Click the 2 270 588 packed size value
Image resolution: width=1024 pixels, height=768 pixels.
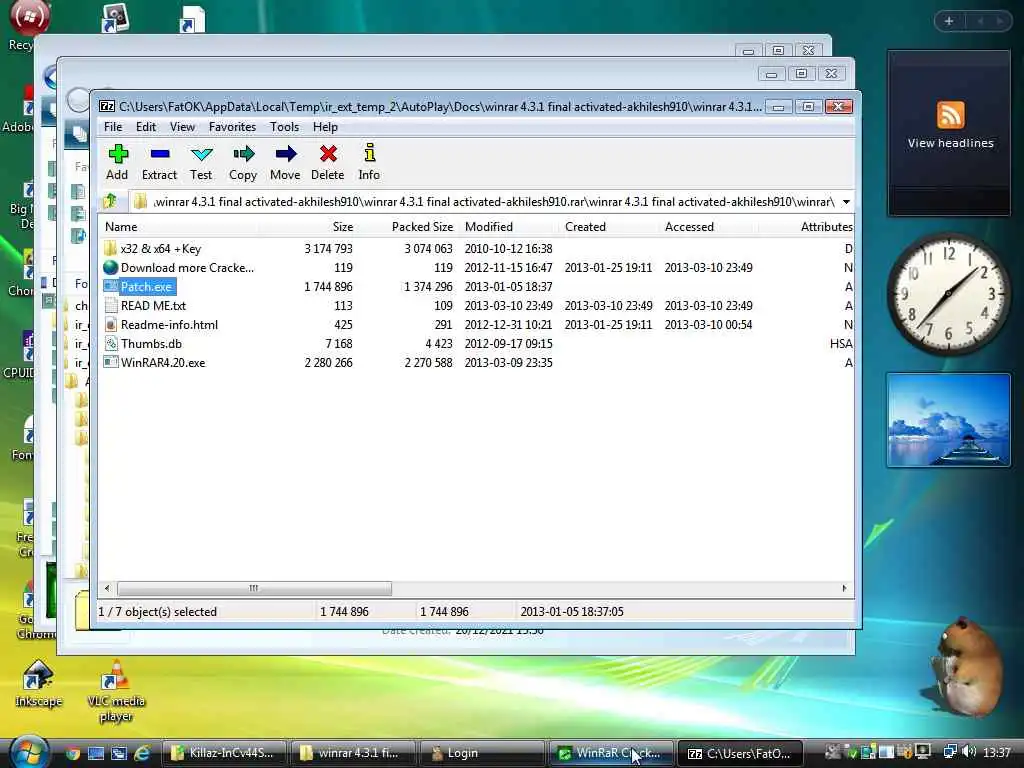[x=428, y=362]
